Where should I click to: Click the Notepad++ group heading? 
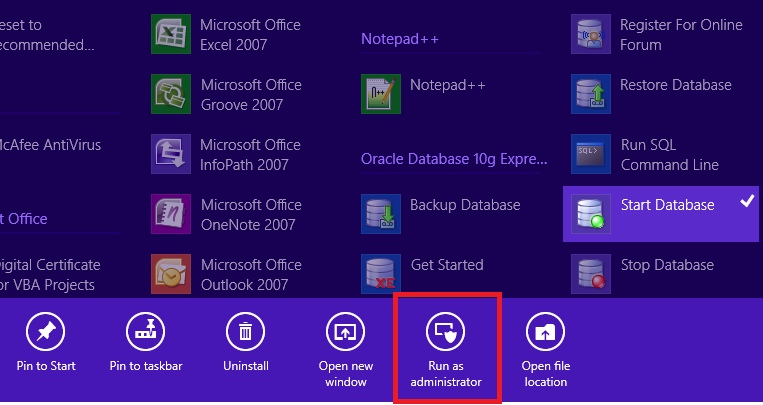tap(400, 39)
